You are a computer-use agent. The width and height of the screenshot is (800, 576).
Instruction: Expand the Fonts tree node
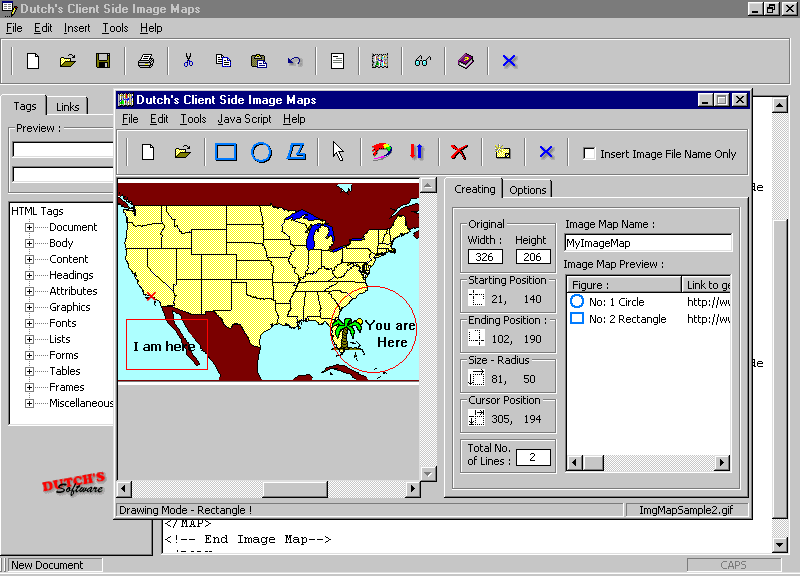coord(30,323)
